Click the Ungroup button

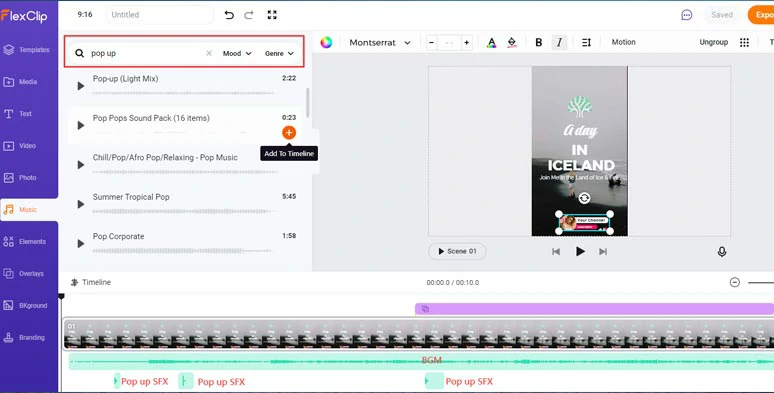[x=713, y=42]
